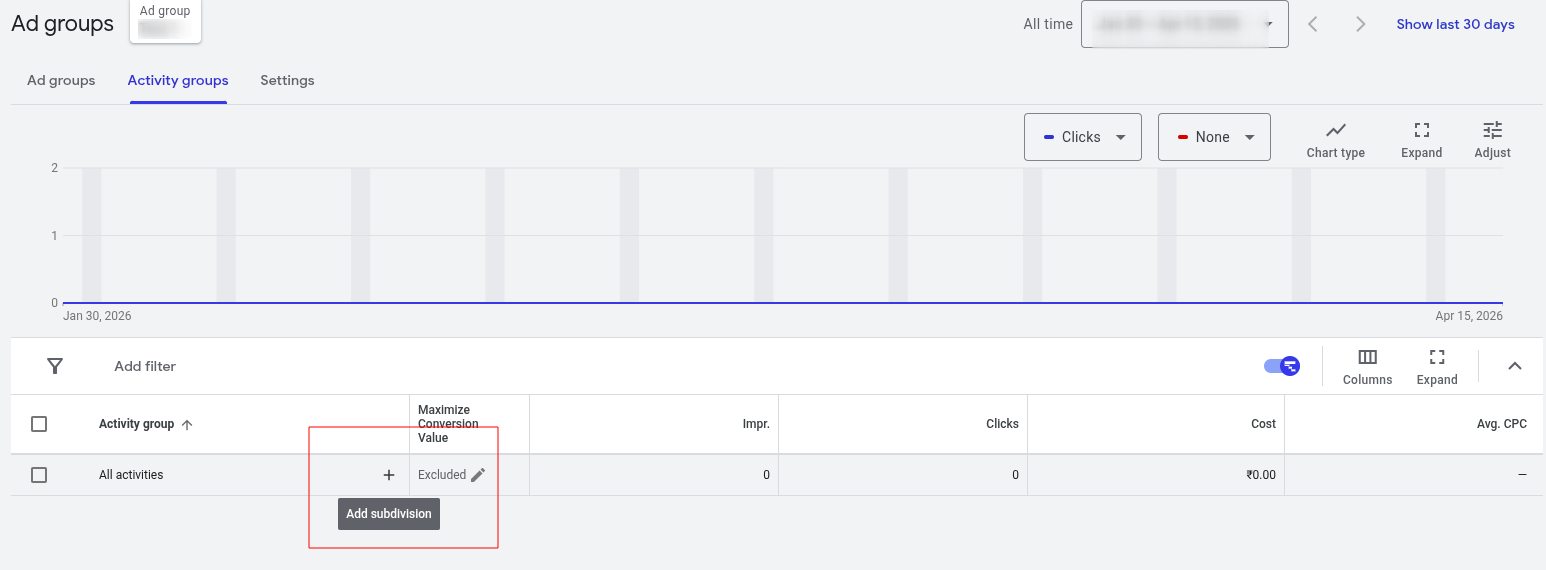The width and height of the screenshot is (1546, 570).
Task: Click the Ad groups page heading
Action: 62,24
